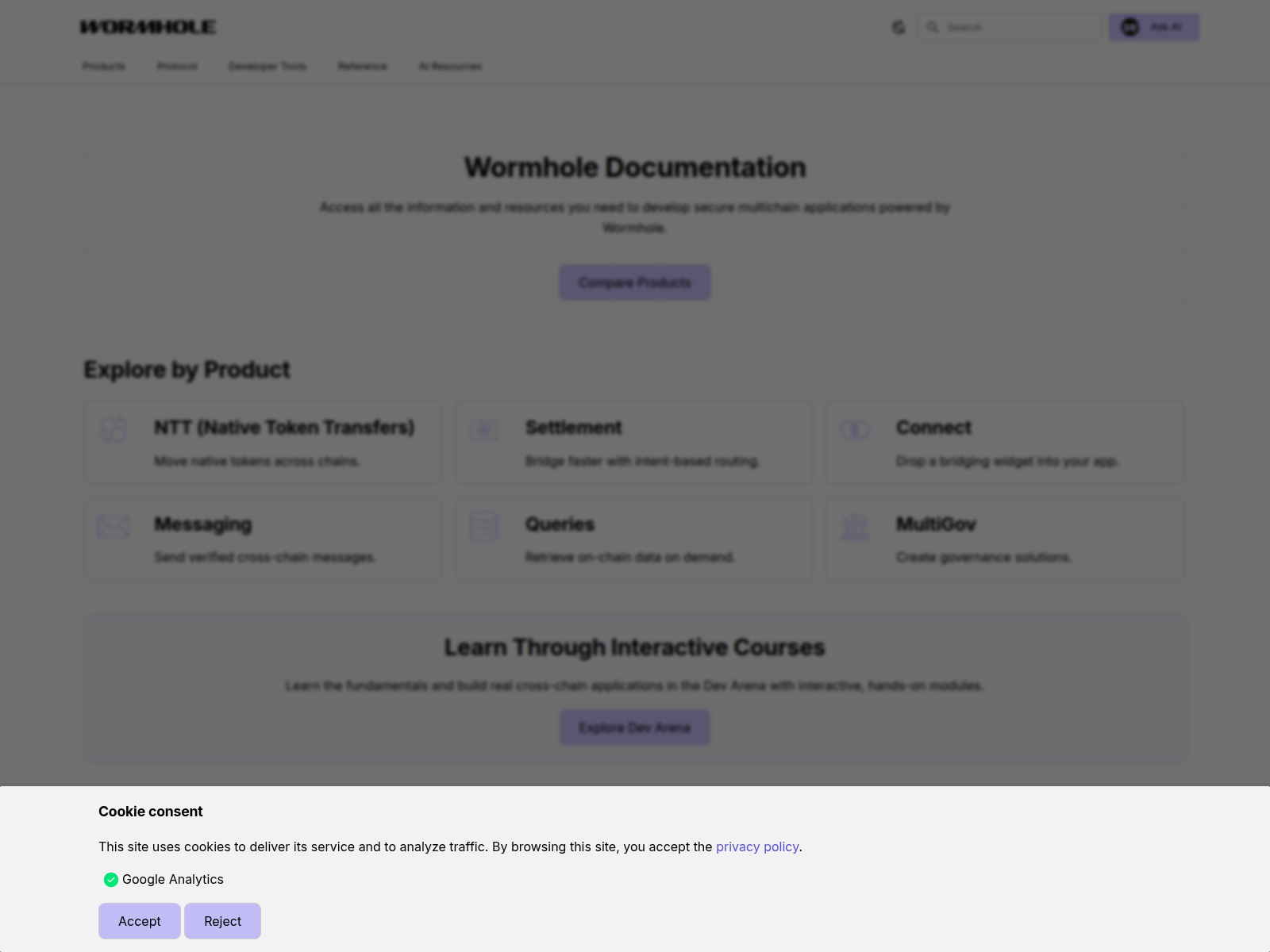Open the Queries product card
Viewport: 1270px width, 952px height.
pos(633,539)
